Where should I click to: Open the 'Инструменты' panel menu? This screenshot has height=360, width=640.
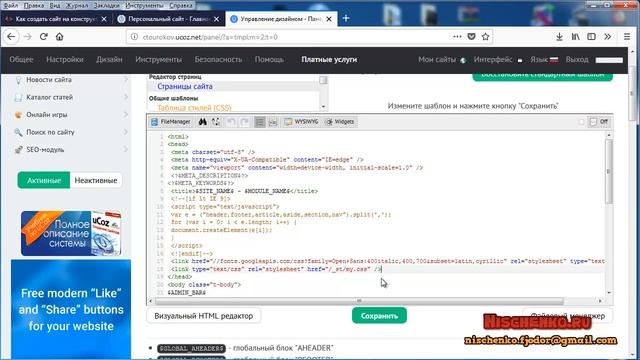(x=158, y=60)
